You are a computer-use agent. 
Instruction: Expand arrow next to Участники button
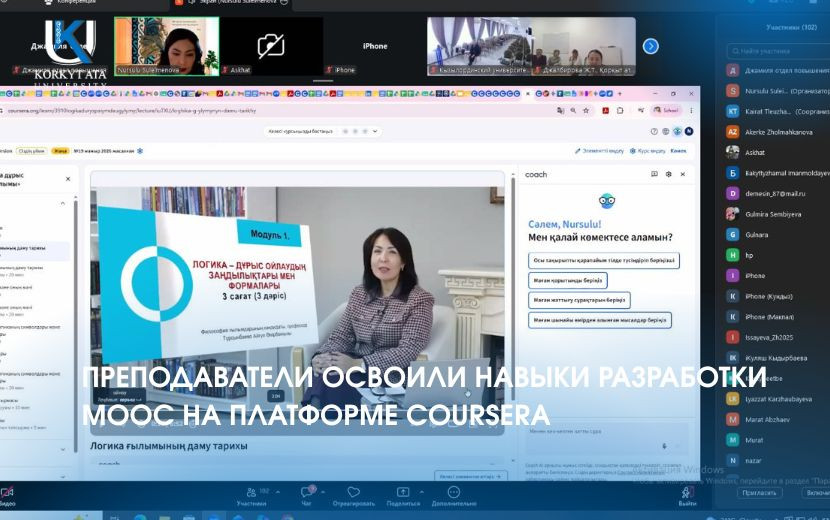click(277, 492)
